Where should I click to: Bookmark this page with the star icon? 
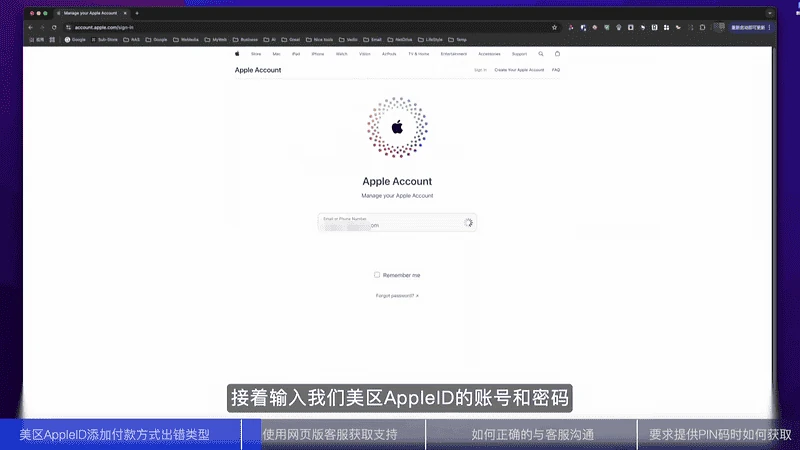[x=555, y=28]
